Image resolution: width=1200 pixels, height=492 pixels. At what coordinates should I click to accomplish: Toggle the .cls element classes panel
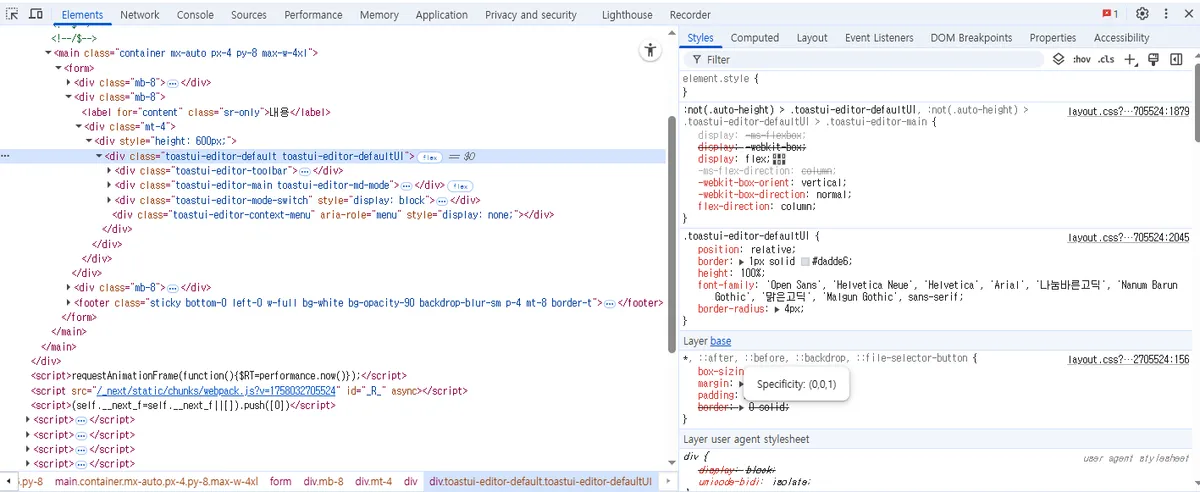(1106, 60)
